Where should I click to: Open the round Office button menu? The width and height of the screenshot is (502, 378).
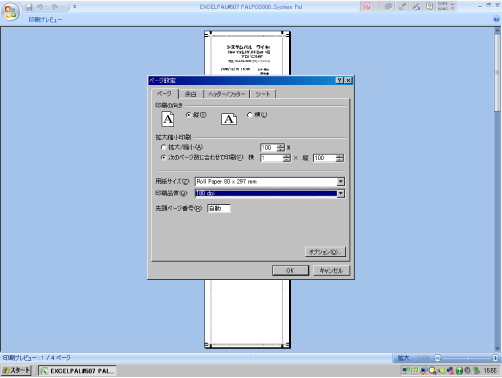click(10, 12)
